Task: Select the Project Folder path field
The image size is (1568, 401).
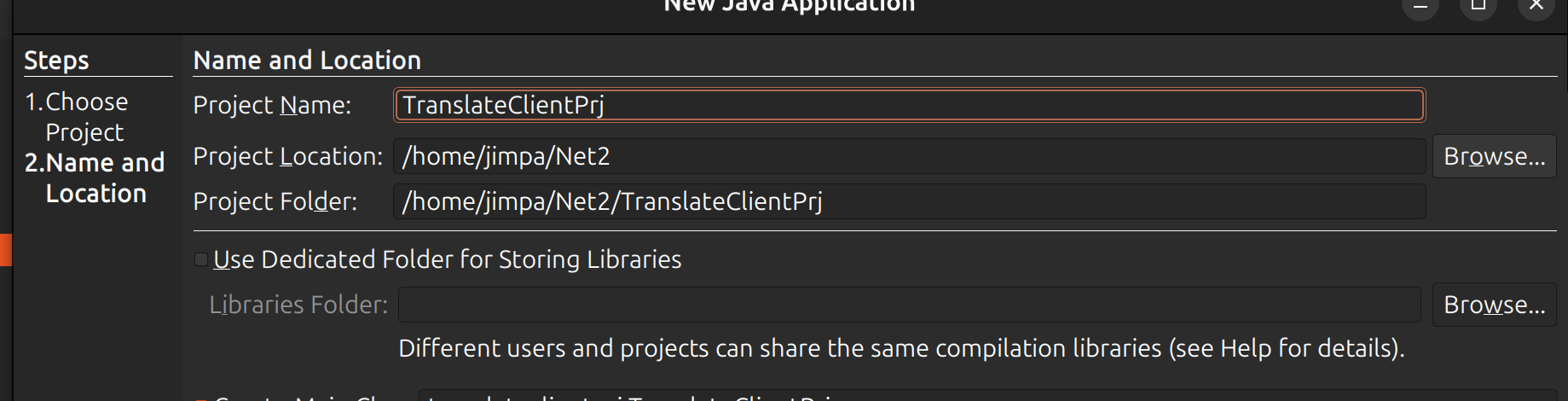Action: tap(908, 201)
